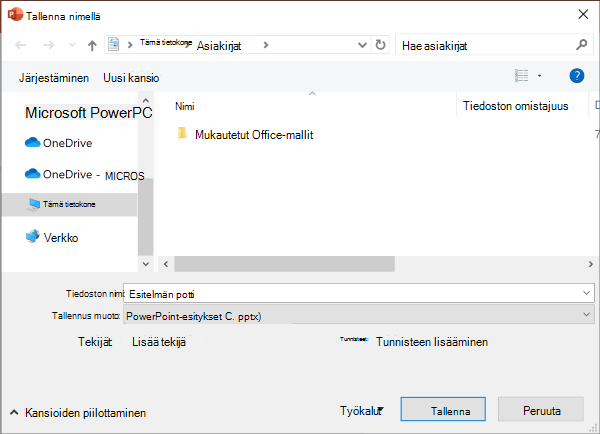This screenshot has width=600, height=434.
Task: Click Lisää tekijä to add author
Action: 159,342
